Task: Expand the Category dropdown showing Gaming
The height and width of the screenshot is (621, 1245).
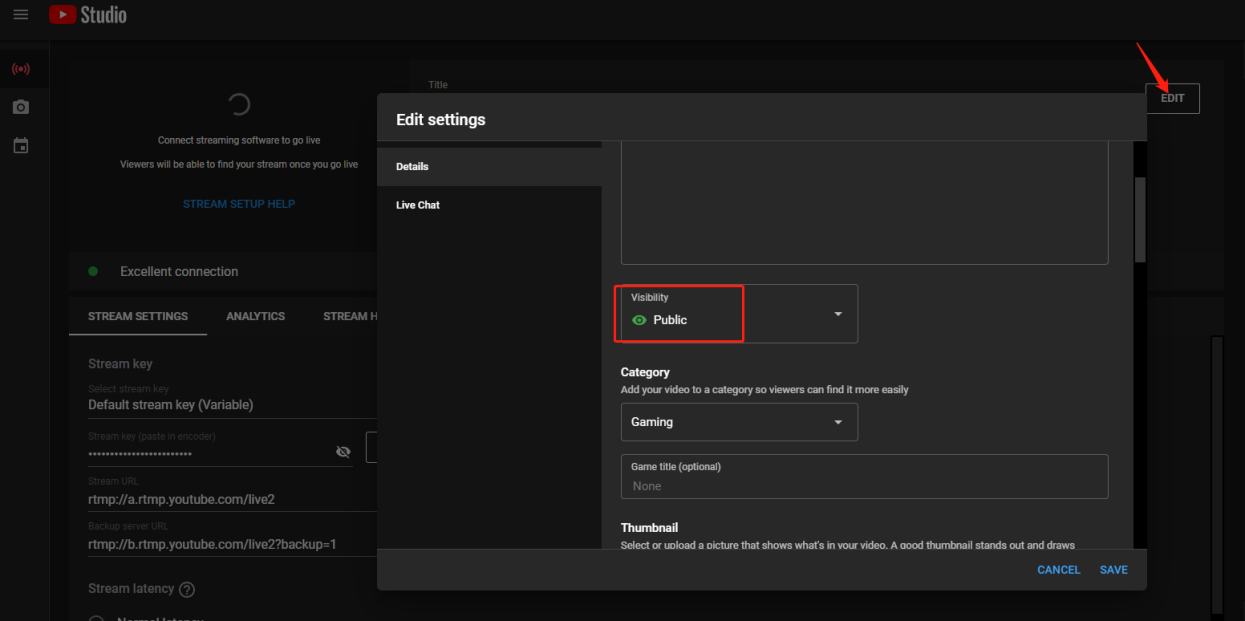Action: click(x=739, y=422)
